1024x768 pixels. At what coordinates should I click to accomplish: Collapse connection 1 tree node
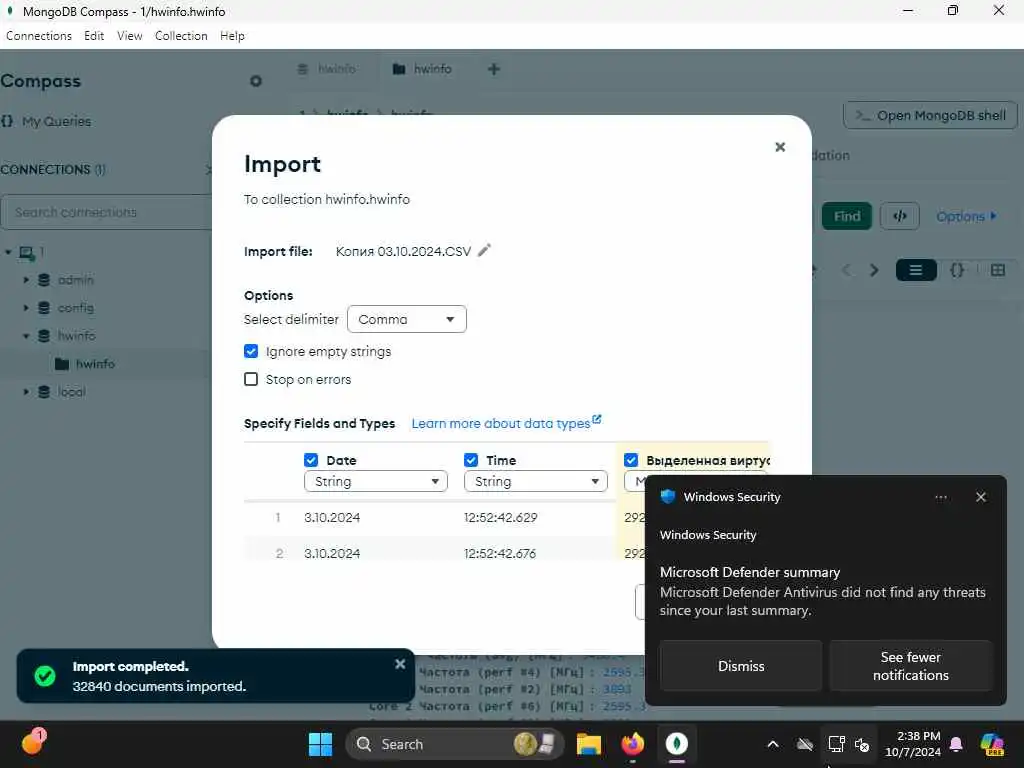point(8,252)
